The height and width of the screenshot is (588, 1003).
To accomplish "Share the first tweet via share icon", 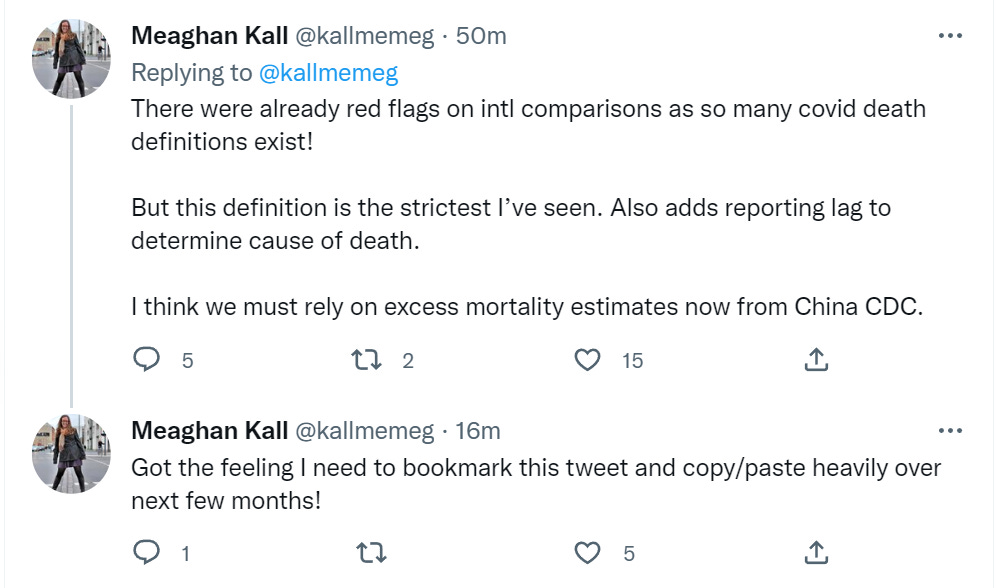I will [816, 360].
